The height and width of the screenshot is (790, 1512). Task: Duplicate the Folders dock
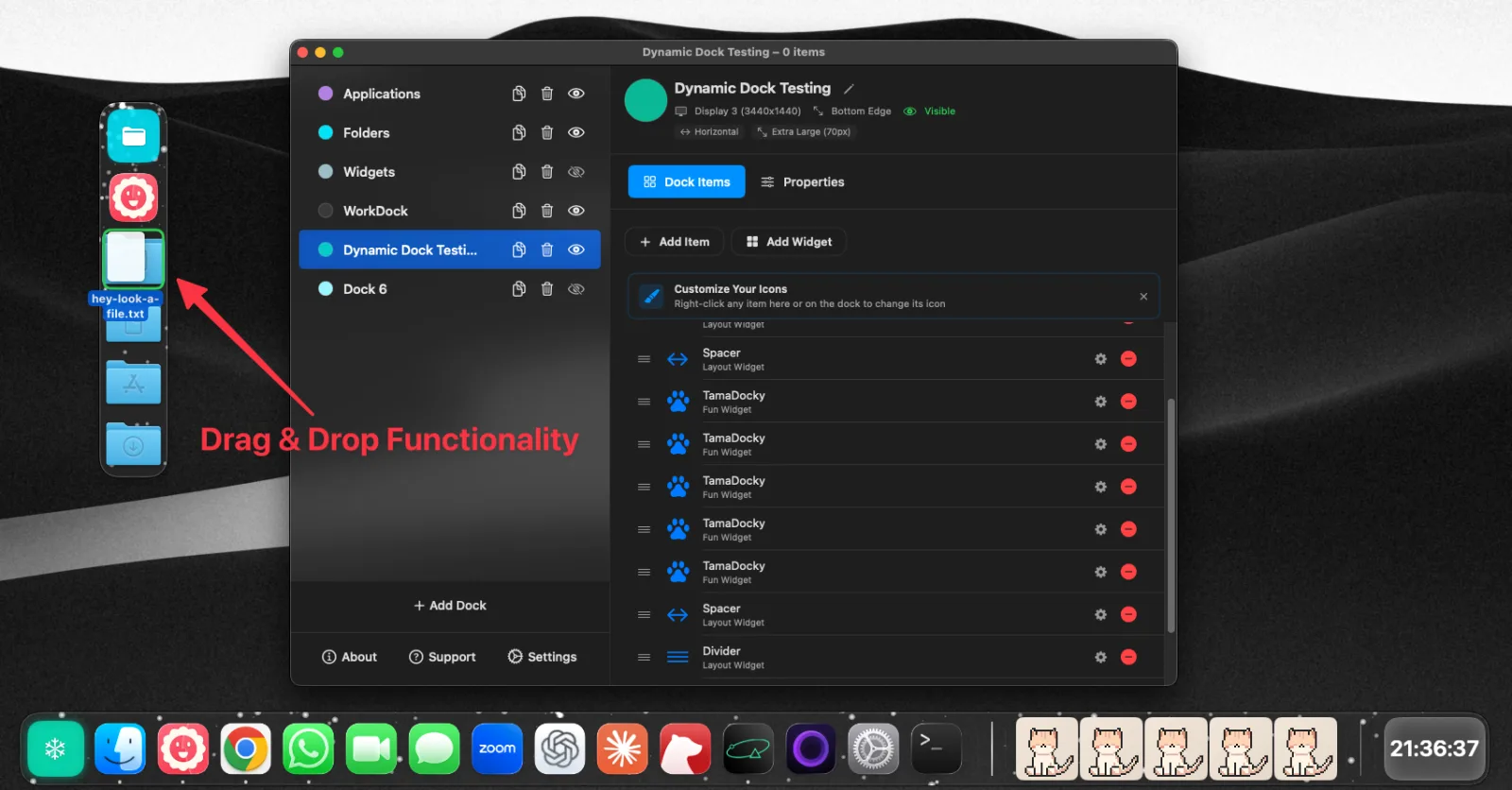519,132
